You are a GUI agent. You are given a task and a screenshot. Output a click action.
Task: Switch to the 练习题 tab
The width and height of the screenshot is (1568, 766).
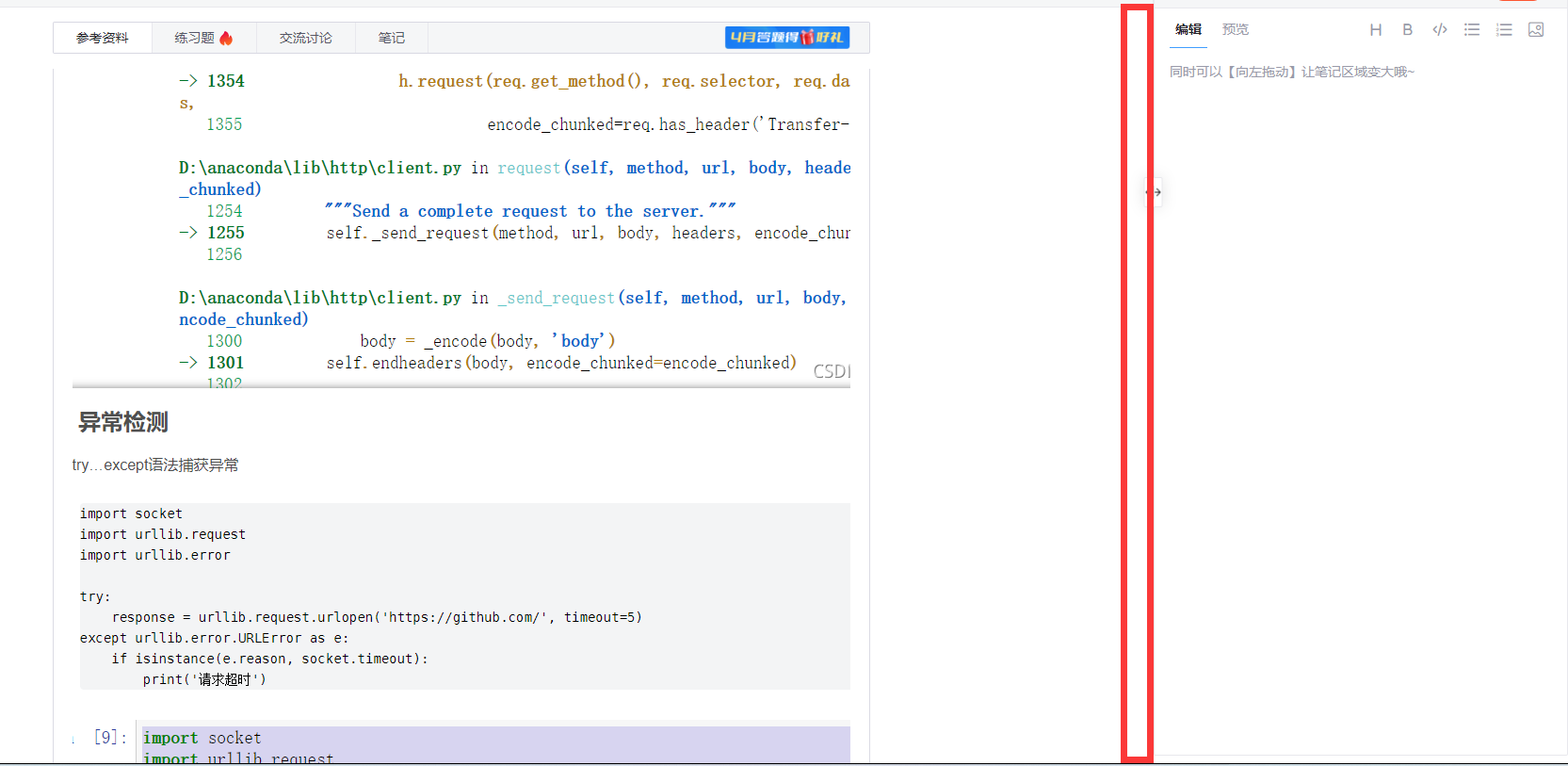[203, 38]
